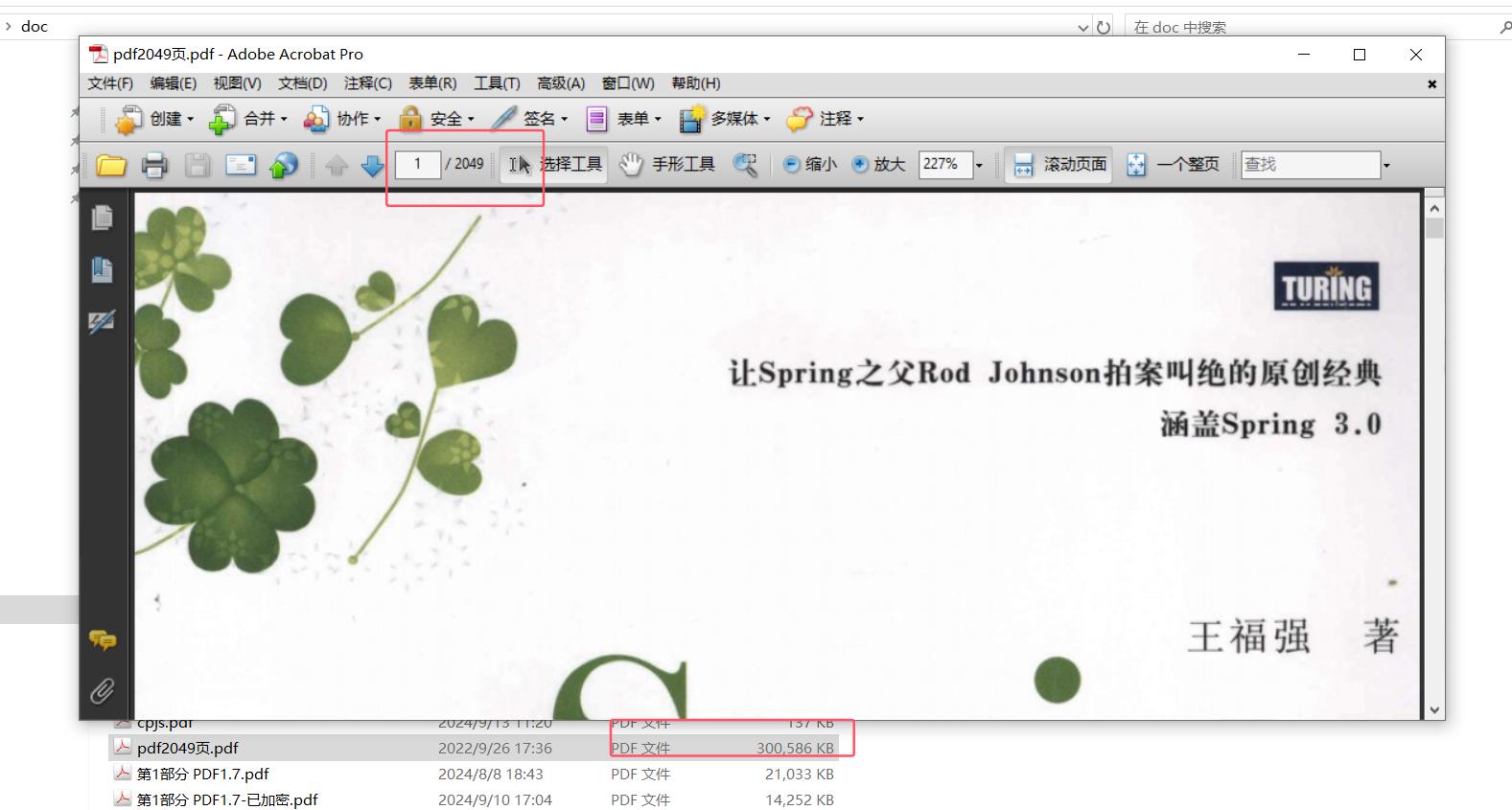The height and width of the screenshot is (810, 1512).
Task: Enable 滚动页面 scrolling page mode
Action: tap(1059, 164)
